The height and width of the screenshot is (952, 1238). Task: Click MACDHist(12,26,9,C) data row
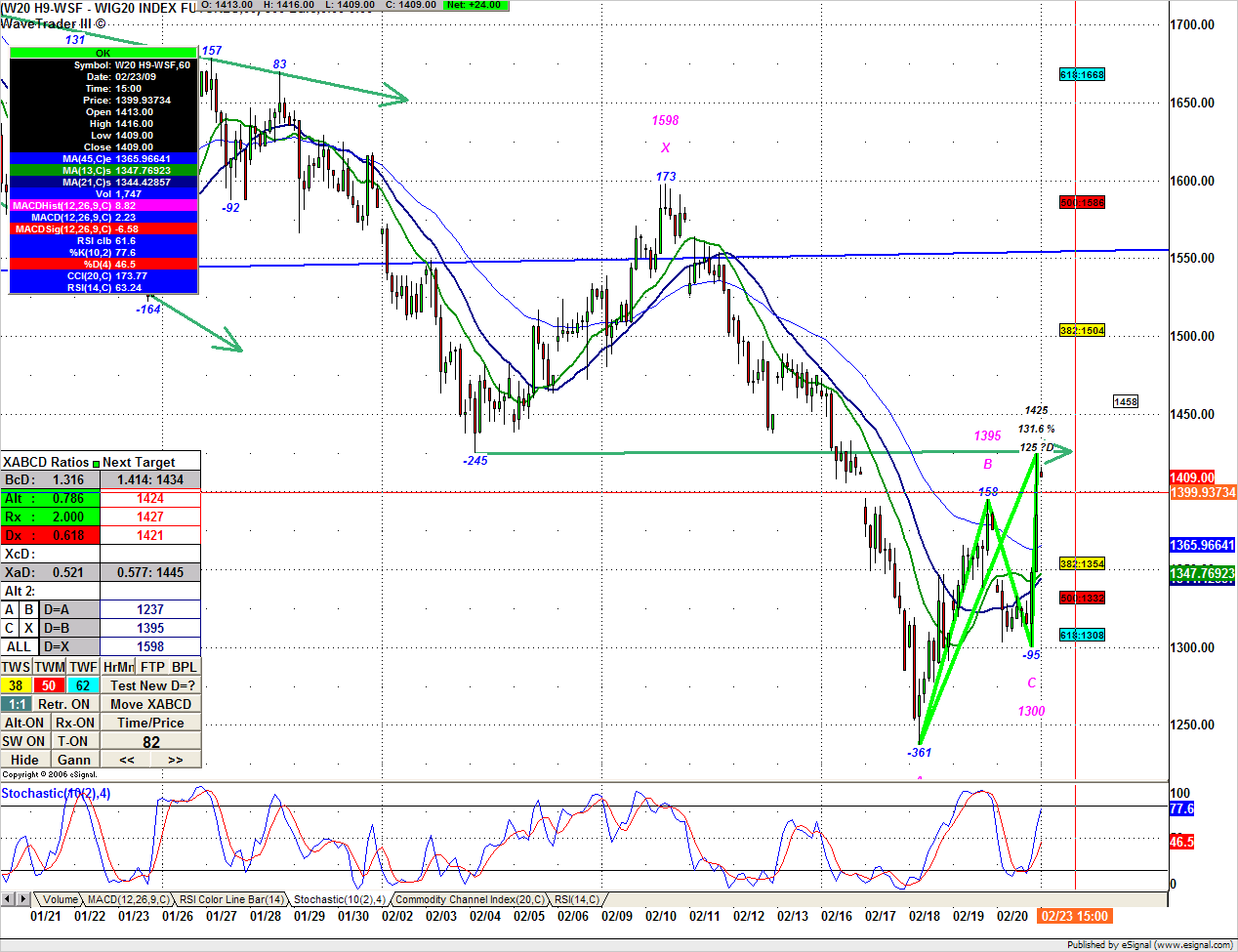pyautogui.click(x=103, y=205)
